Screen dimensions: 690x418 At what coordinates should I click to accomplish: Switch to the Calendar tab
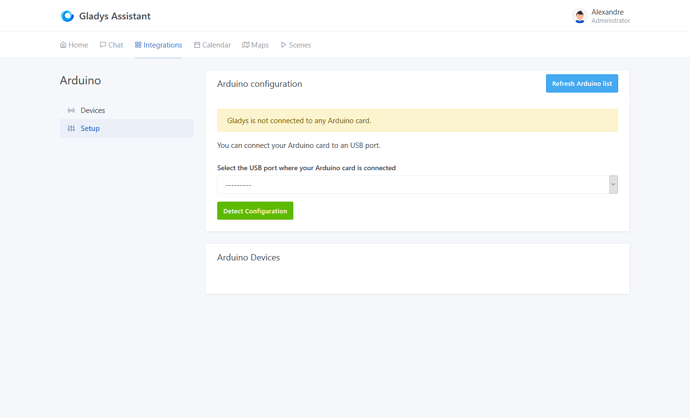(x=212, y=45)
